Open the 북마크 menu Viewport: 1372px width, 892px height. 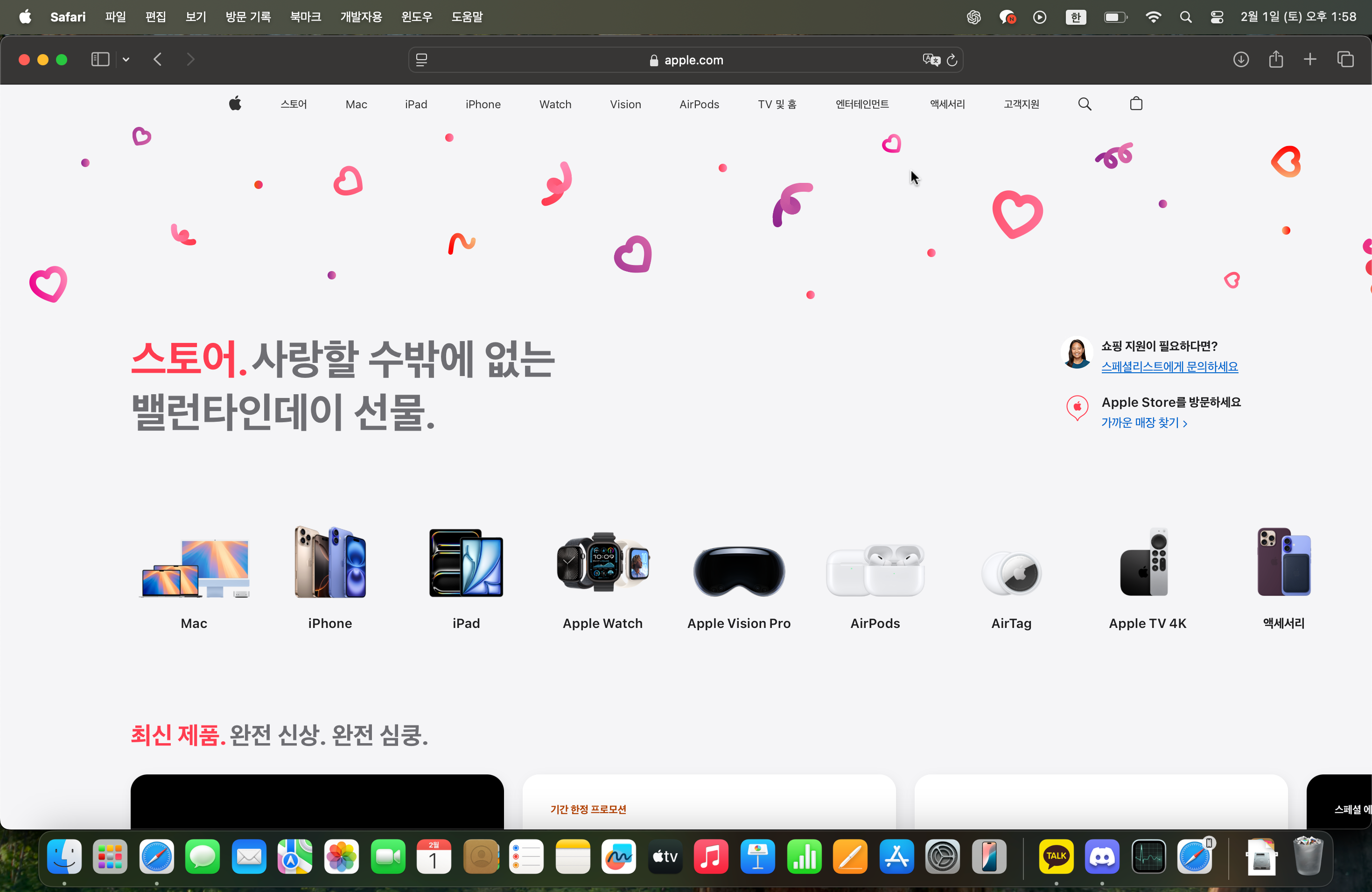coord(306,17)
